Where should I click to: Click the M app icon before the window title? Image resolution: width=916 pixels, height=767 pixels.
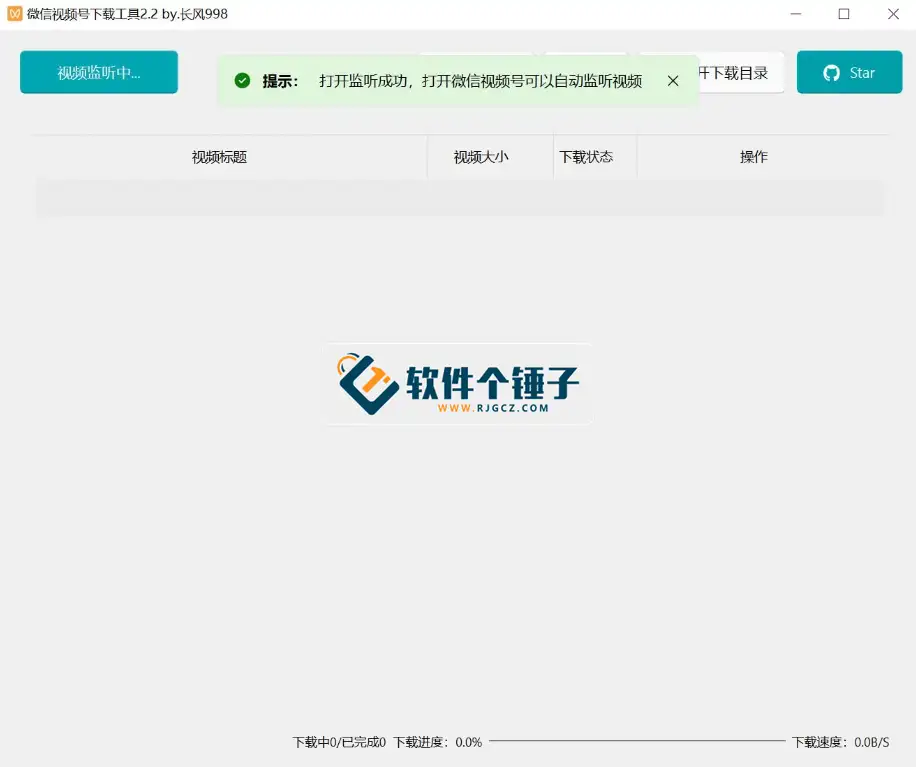pyautogui.click(x=14, y=14)
